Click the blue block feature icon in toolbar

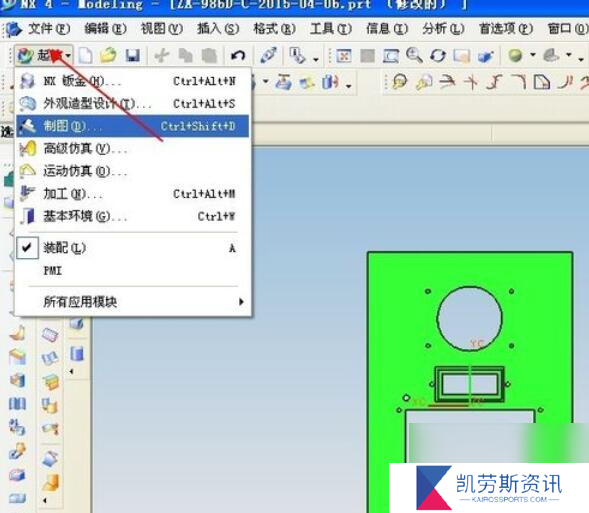coord(331,82)
